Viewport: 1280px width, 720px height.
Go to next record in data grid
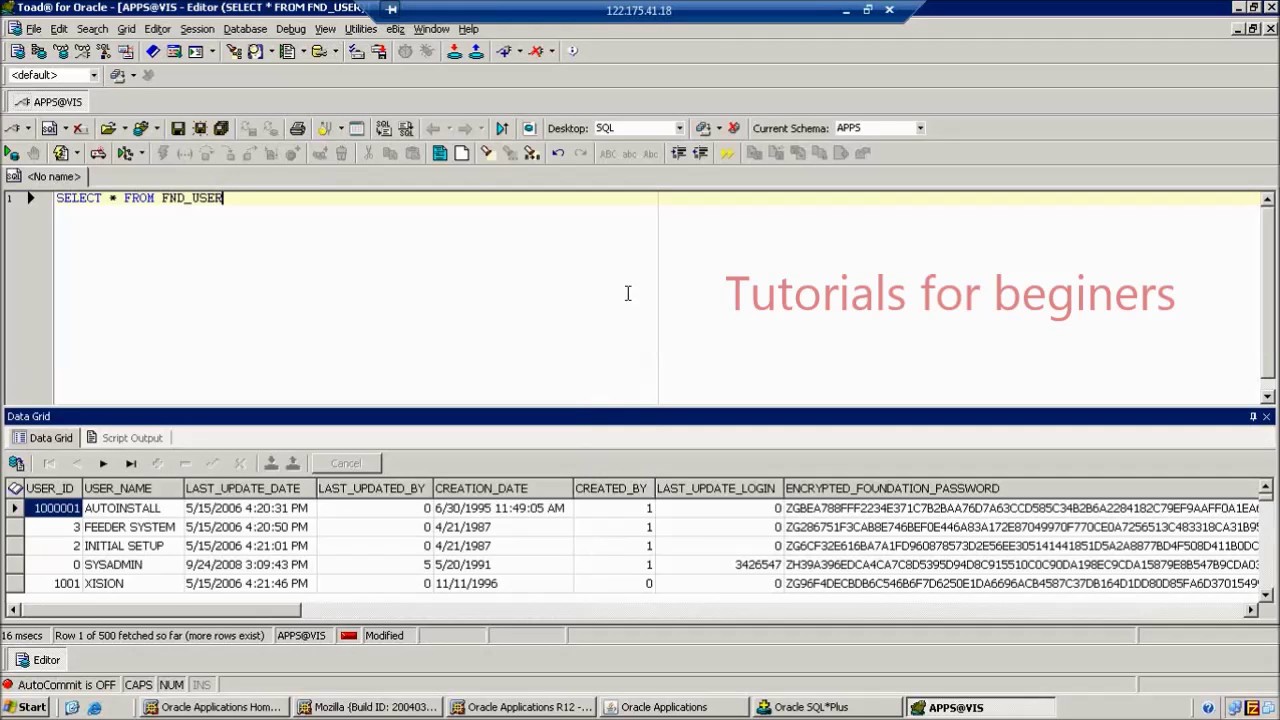coord(103,463)
